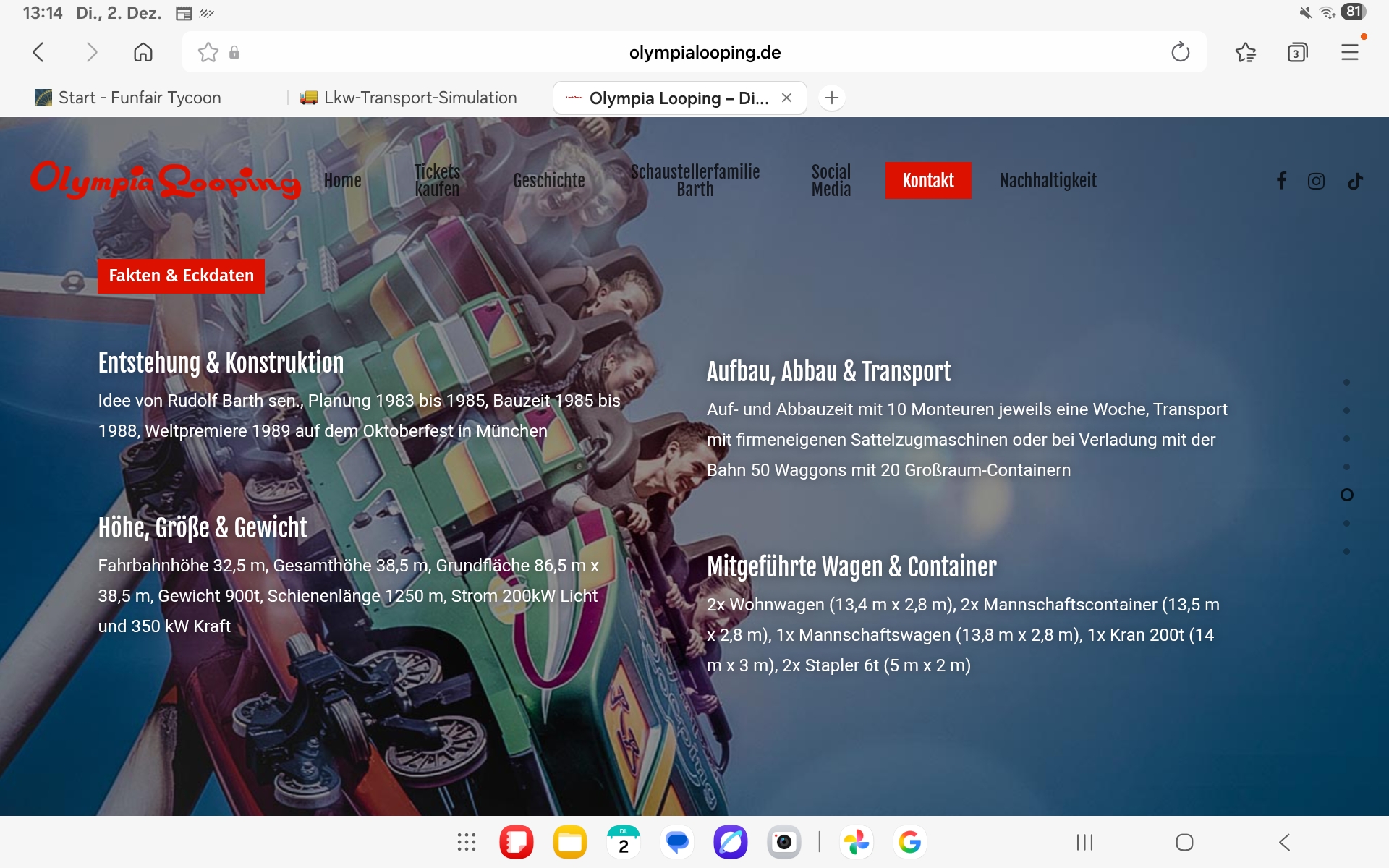Open the Facebook page icon
This screenshot has height=868, width=1389.
click(1281, 181)
